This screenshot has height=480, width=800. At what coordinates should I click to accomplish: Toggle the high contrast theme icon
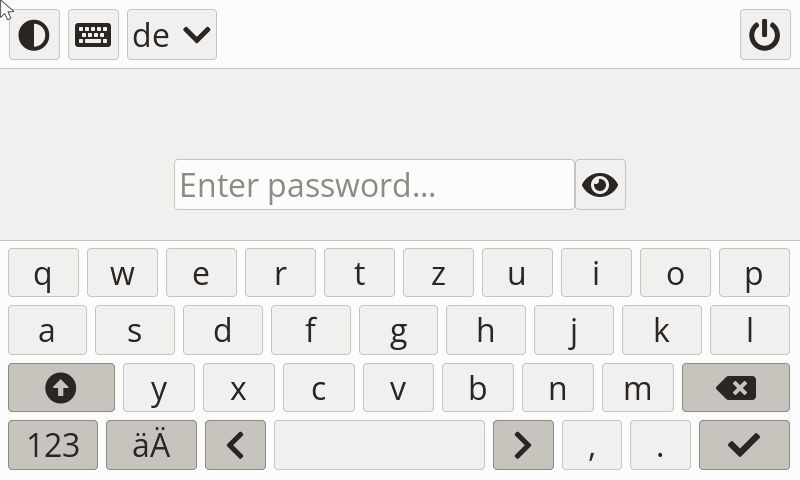click(34, 35)
